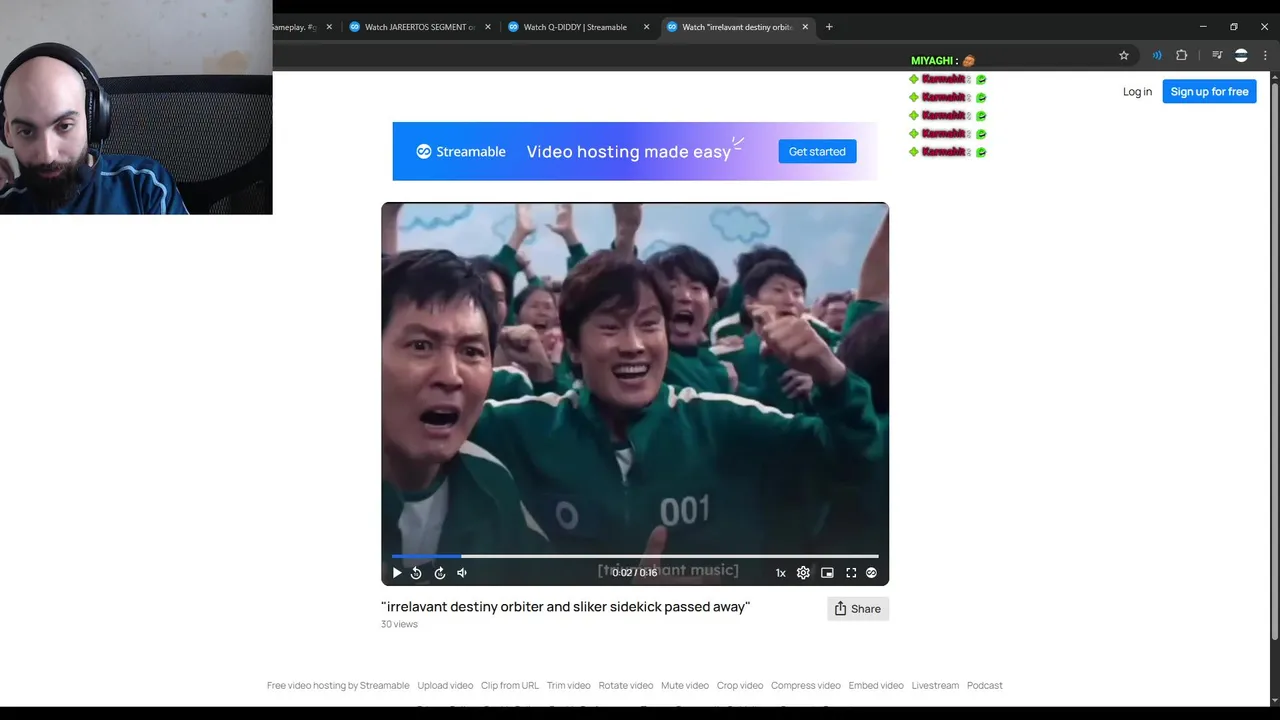Screen dimensions: 1280x720
Task: Seek on the video progress bar
Action: (635, 556)
